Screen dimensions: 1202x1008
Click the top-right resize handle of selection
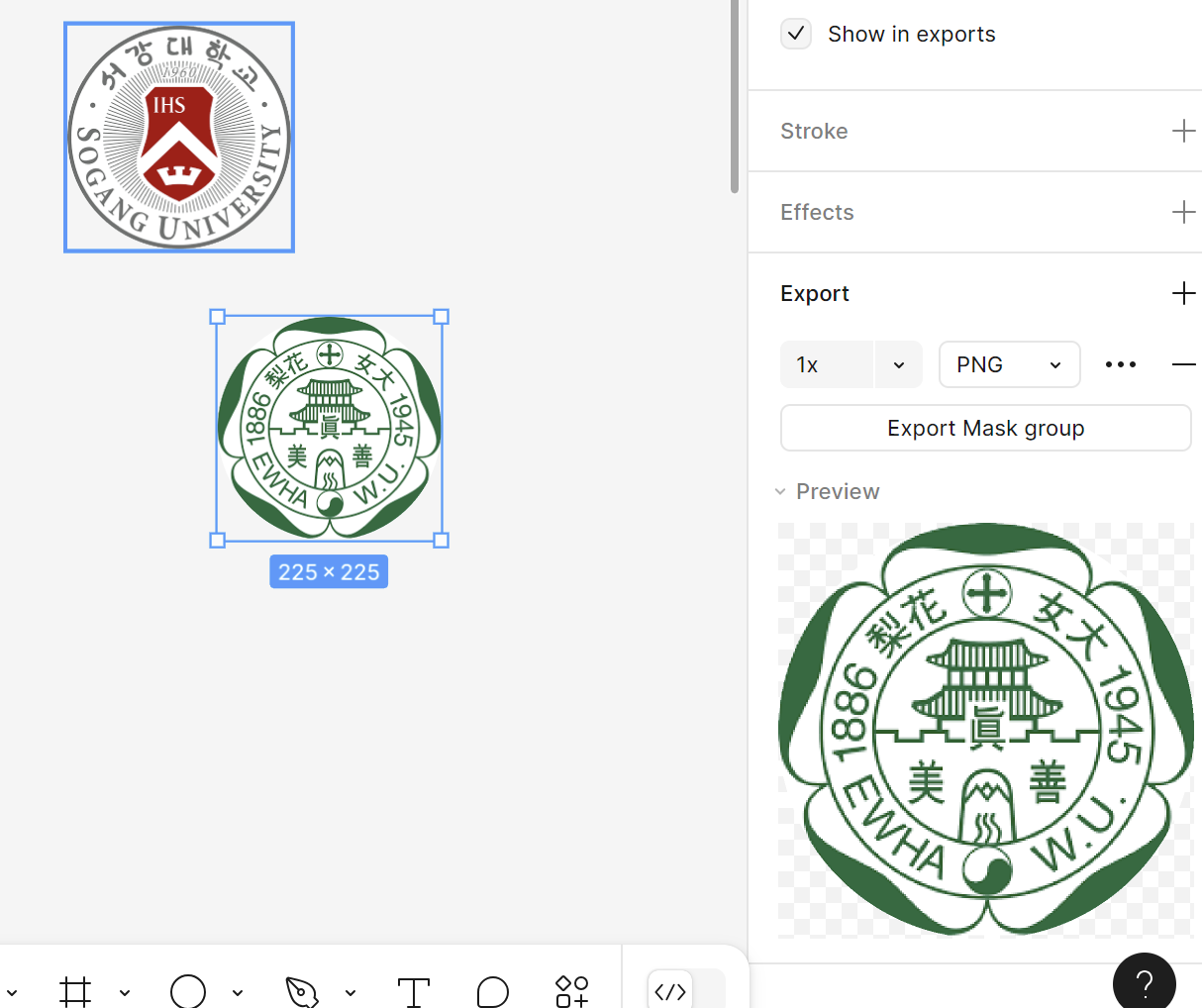[442, 317]
